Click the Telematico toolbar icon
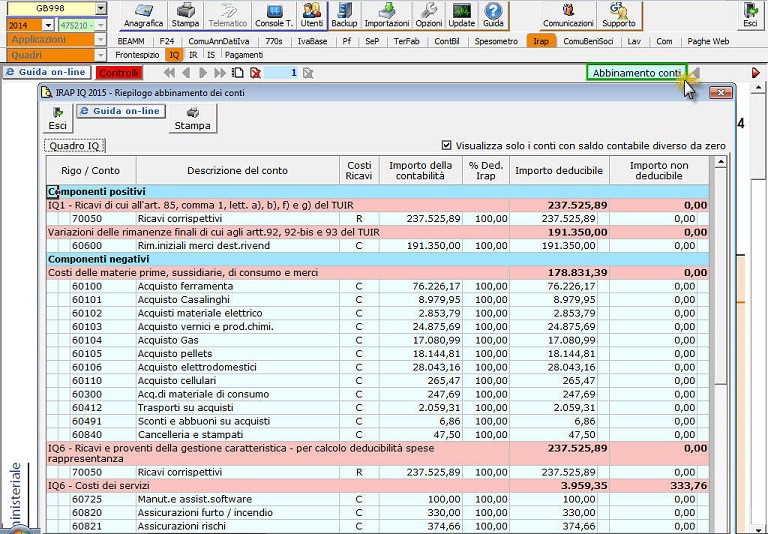 [228, 16]
